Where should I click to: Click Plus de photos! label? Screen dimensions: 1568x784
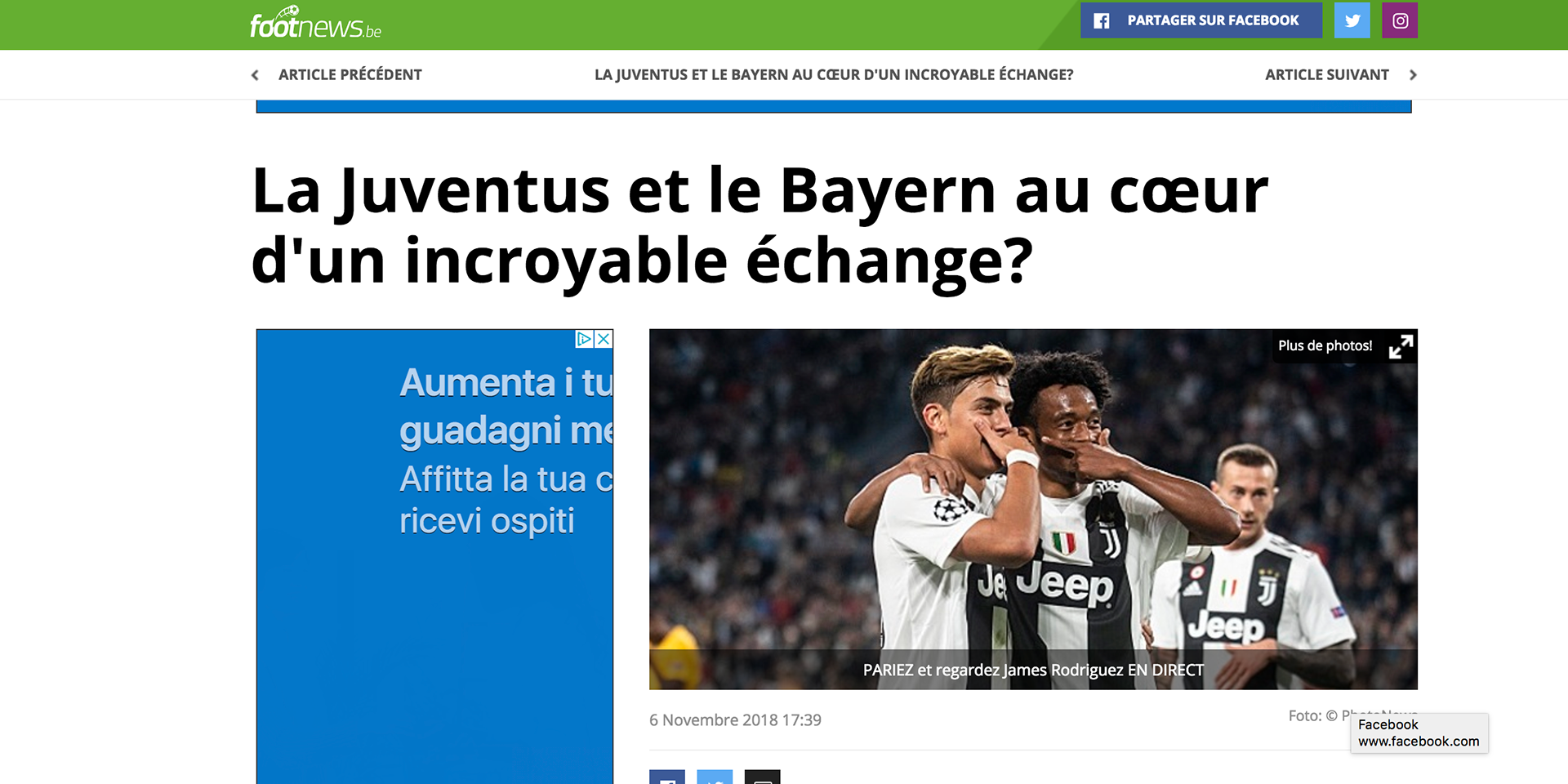click(x=1325, y=346)
